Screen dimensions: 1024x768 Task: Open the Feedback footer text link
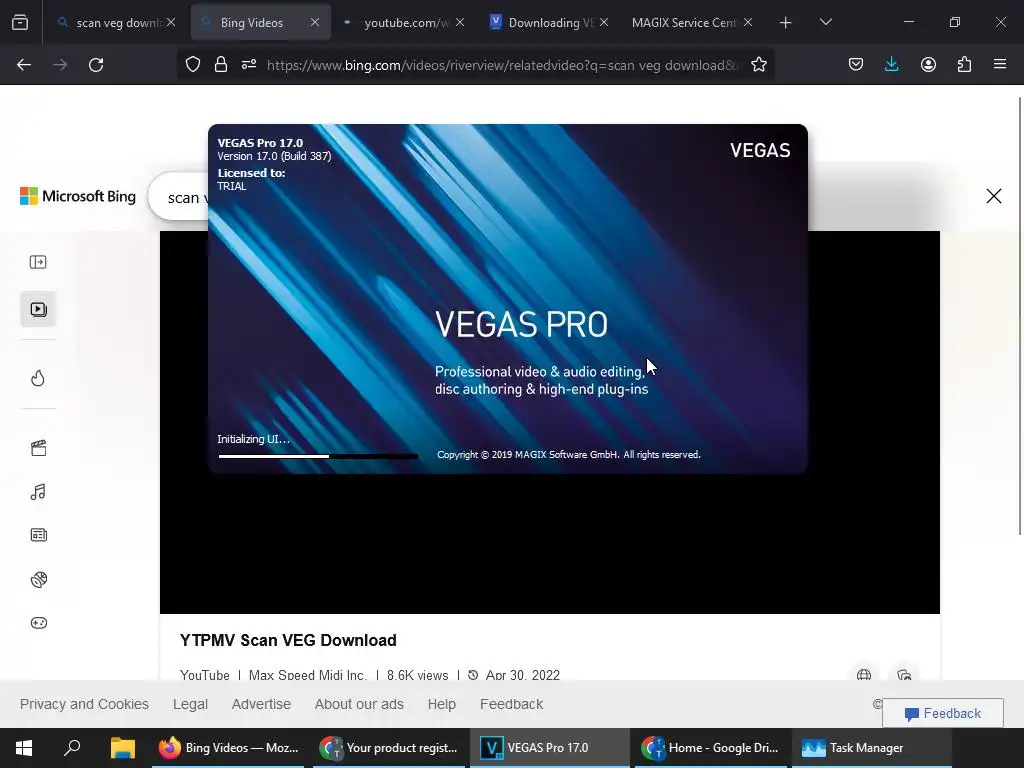(x=511, y=704)
